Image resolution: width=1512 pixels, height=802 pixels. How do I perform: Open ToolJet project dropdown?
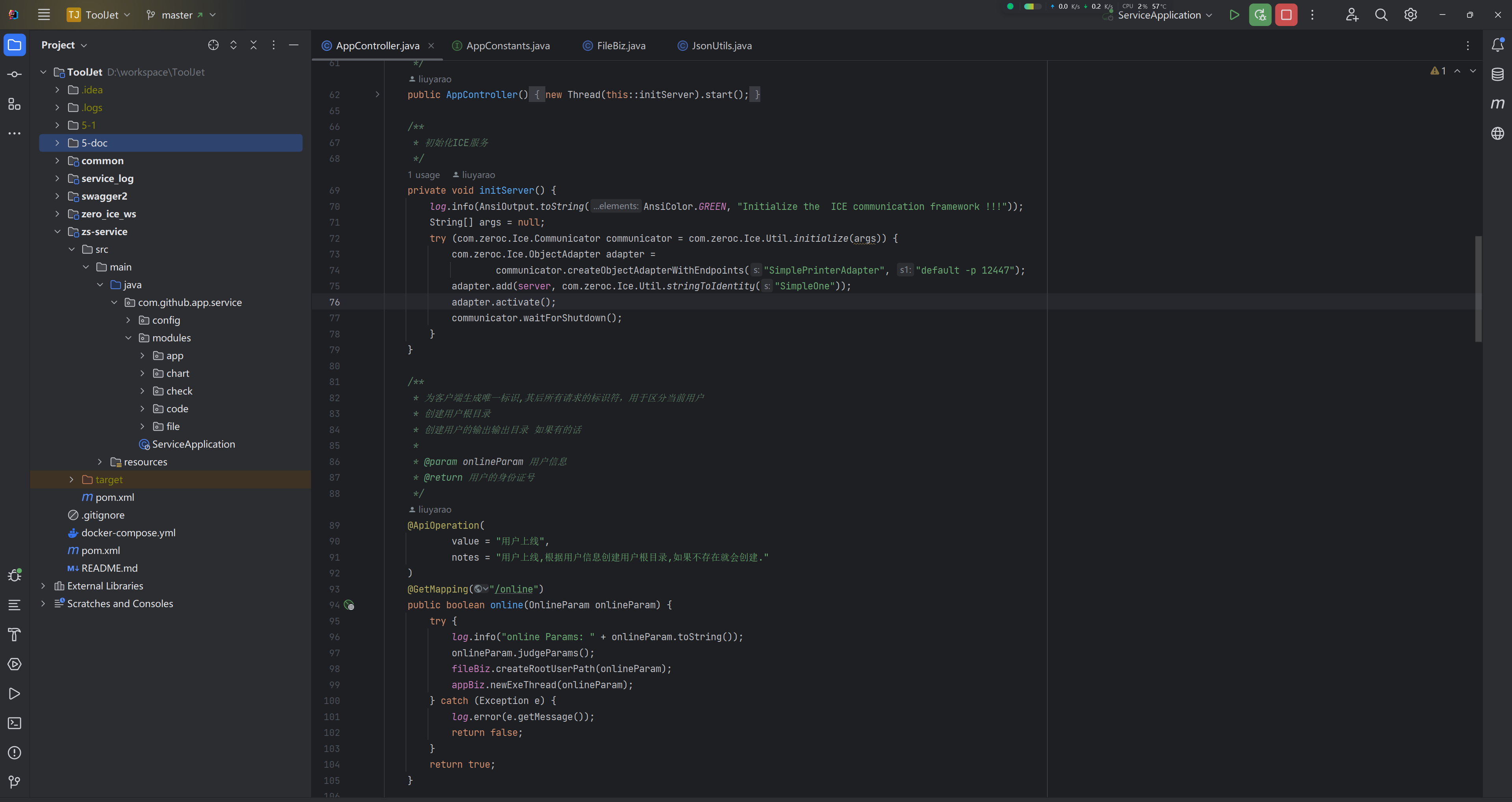click(x=98, y=15)
